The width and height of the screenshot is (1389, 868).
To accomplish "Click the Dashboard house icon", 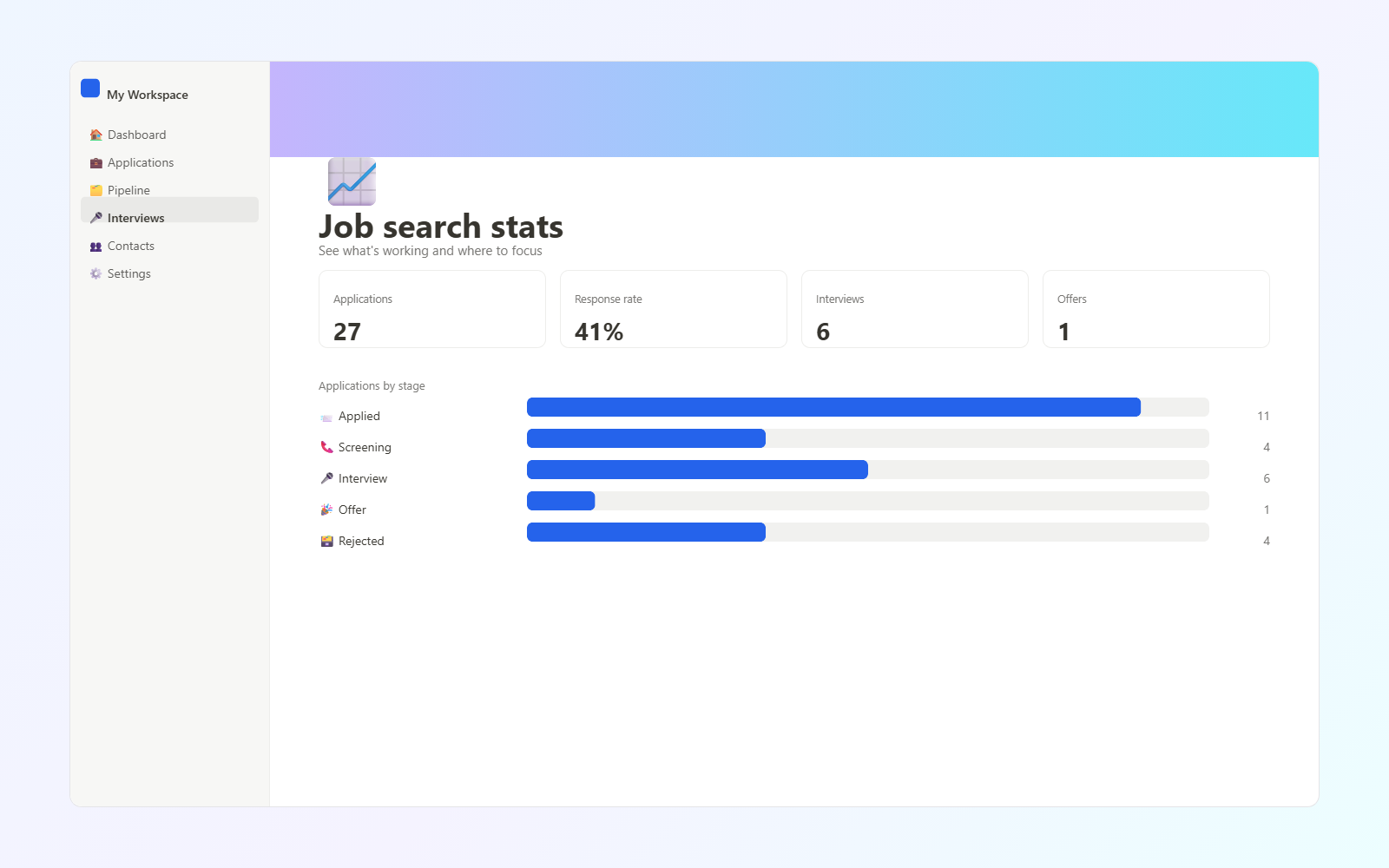I will (96, 135).
